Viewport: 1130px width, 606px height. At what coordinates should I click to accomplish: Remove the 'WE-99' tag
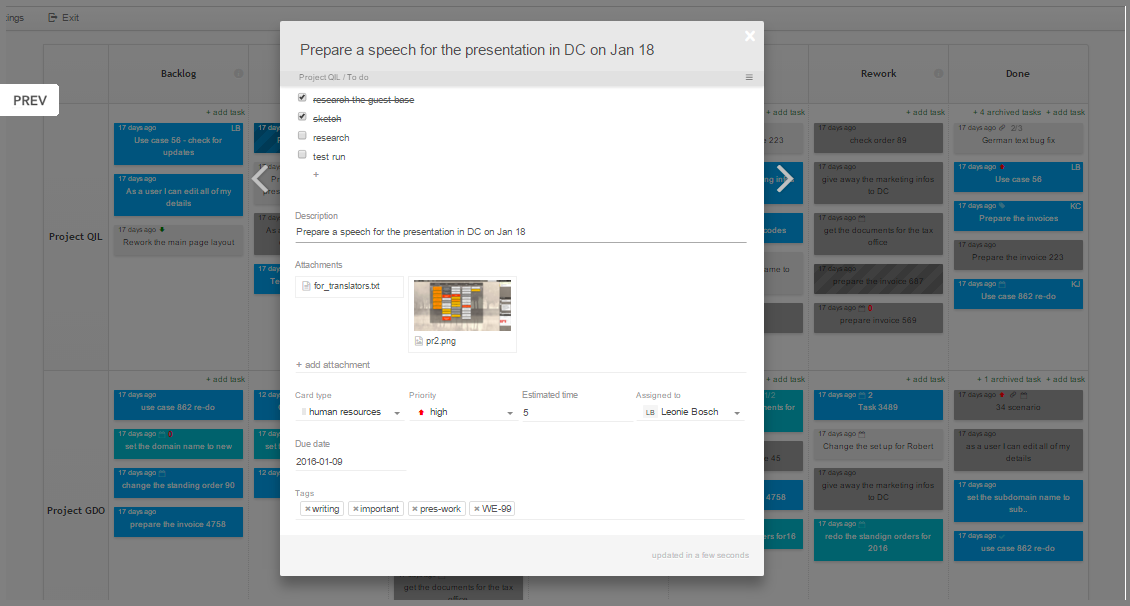pos(477,509)
